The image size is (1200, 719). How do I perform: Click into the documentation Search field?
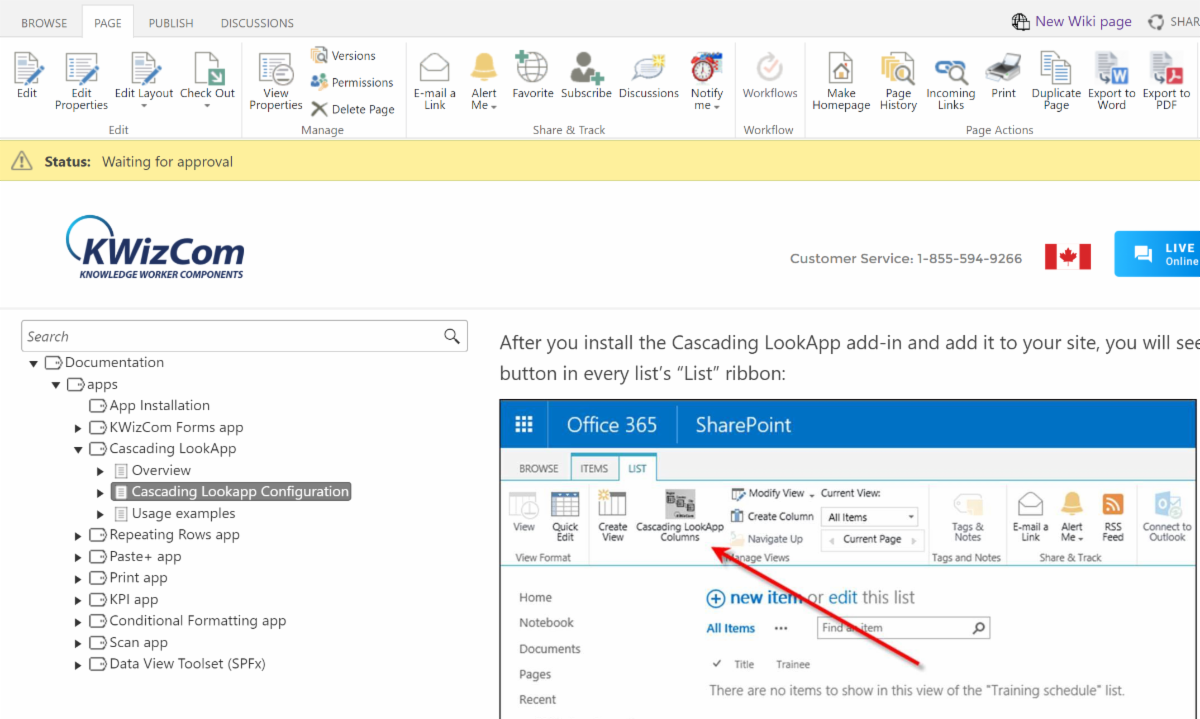tap(232, 336)
